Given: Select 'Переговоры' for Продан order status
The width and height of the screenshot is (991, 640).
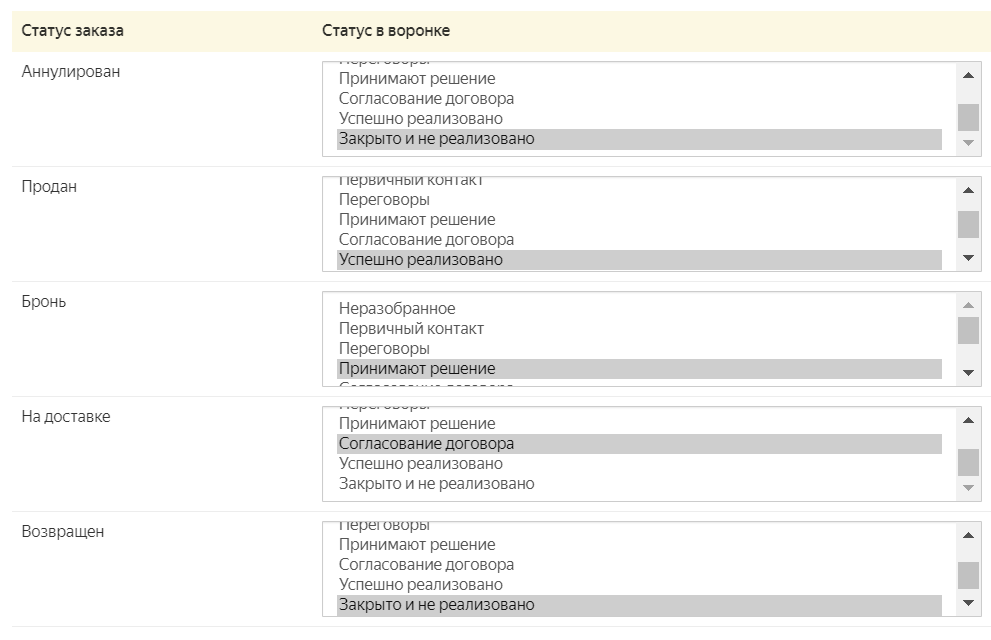Looking at the screenshot, I should [384, 200].
